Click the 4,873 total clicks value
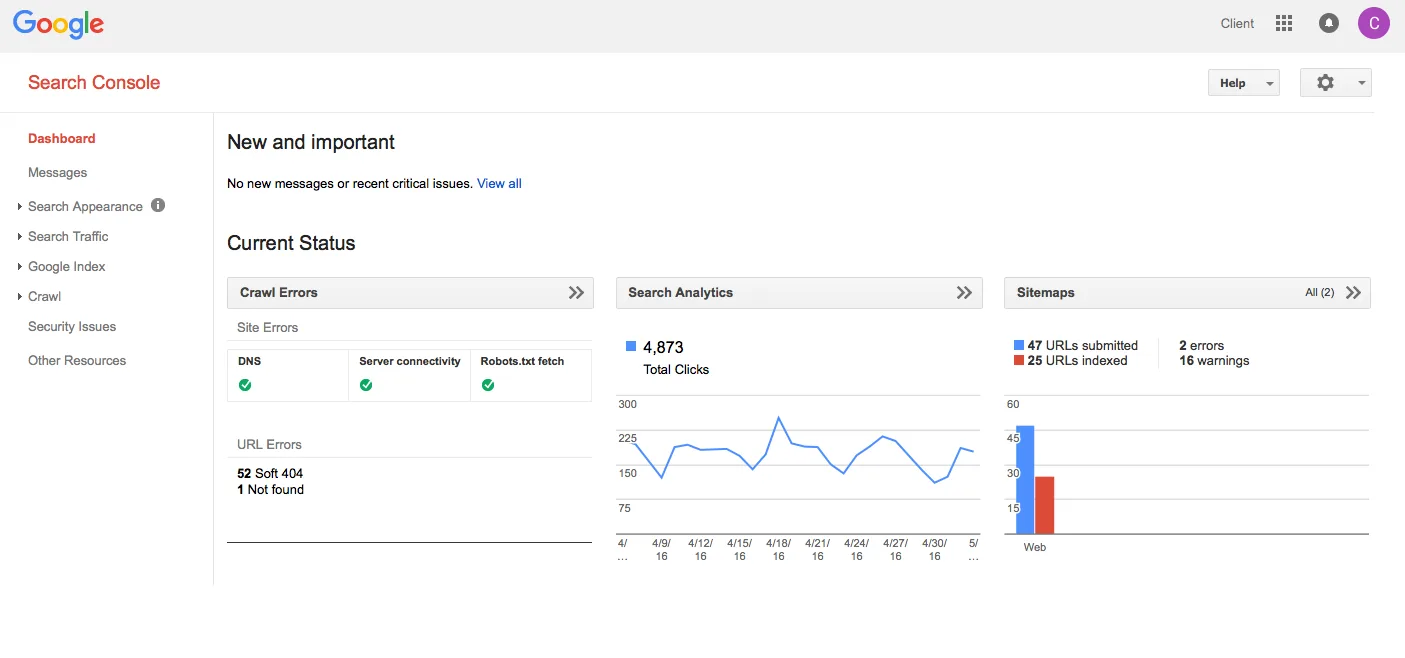 663,347
